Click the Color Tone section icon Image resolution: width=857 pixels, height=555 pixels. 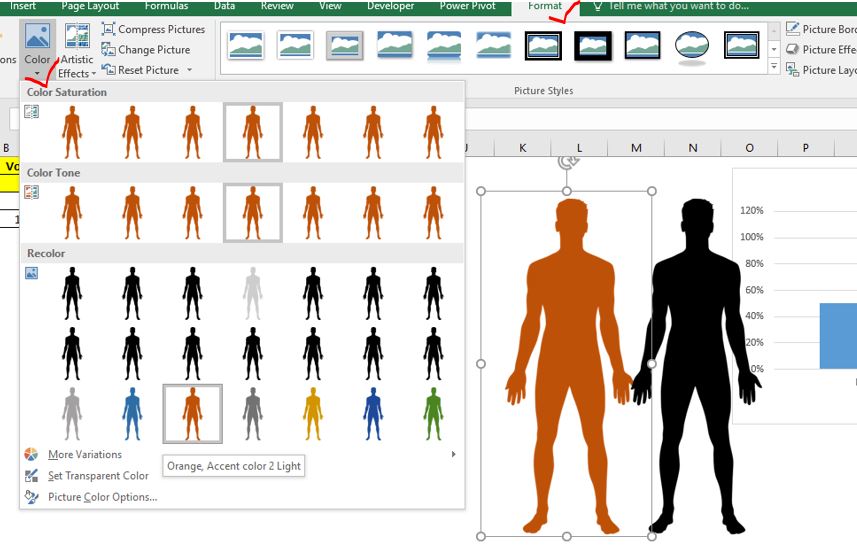point(32,192)
